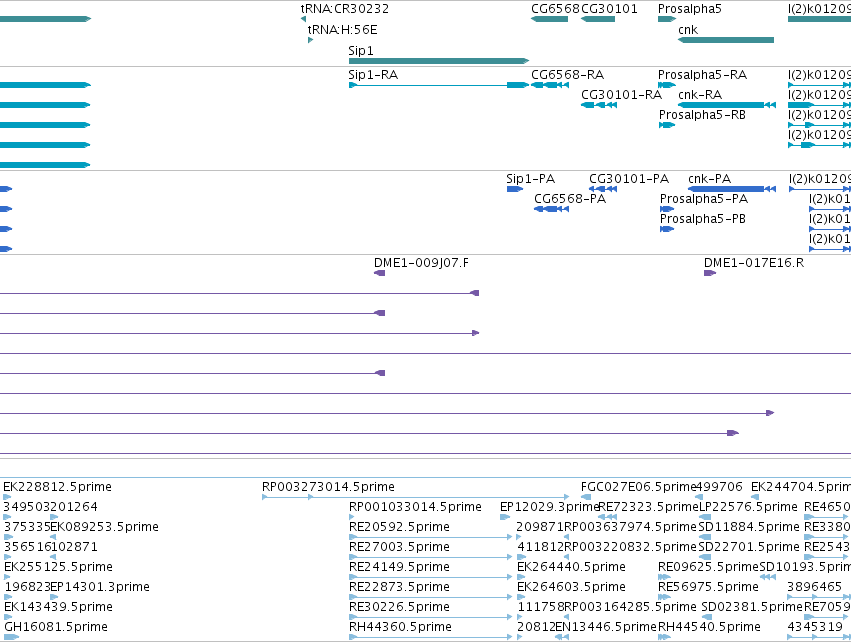
Task: Select the RE24149.5prime EST
Action: click(430, 577)
